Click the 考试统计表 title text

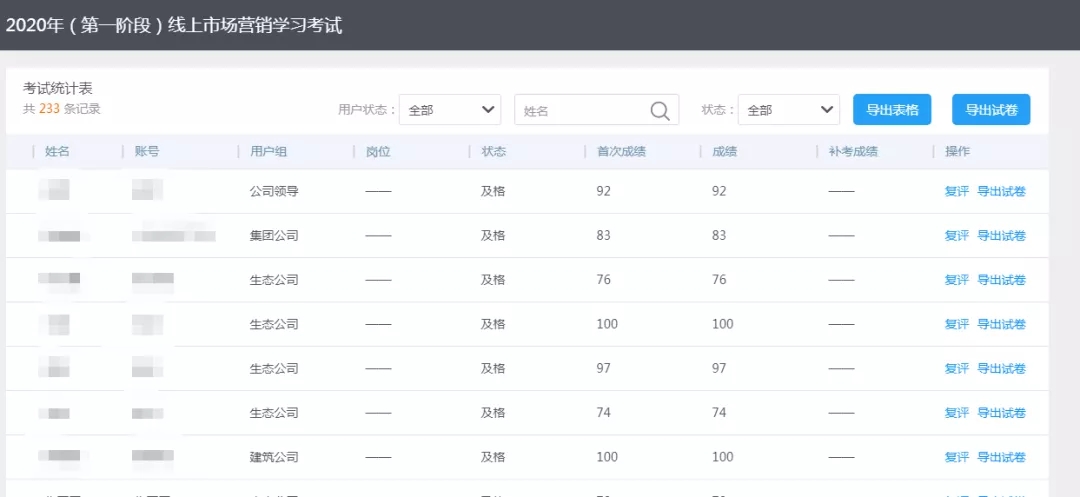[x=58, y=89]
